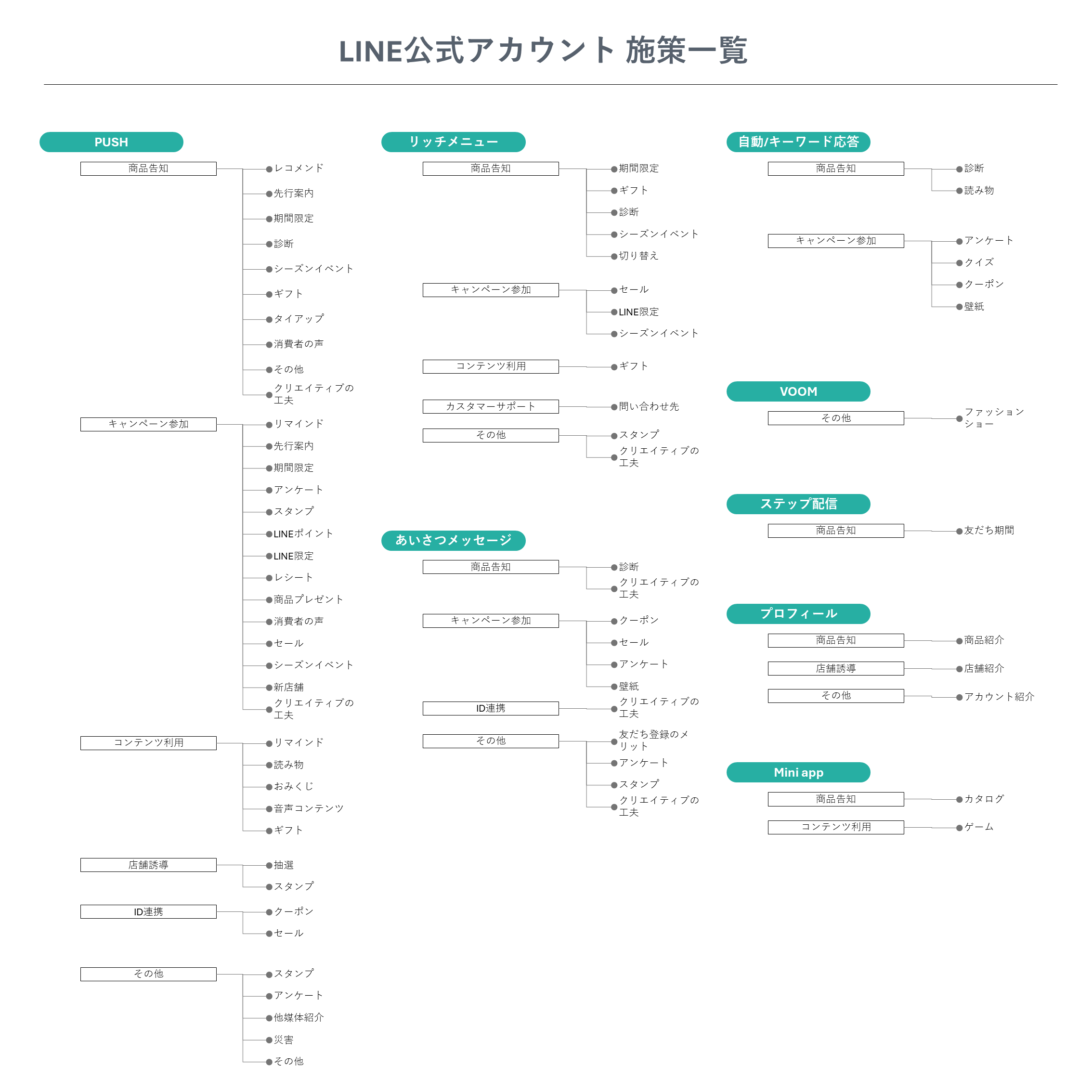Select the VOOM section header
The width and height of the screenshot is (1092, 1092).
coord(798,391)
